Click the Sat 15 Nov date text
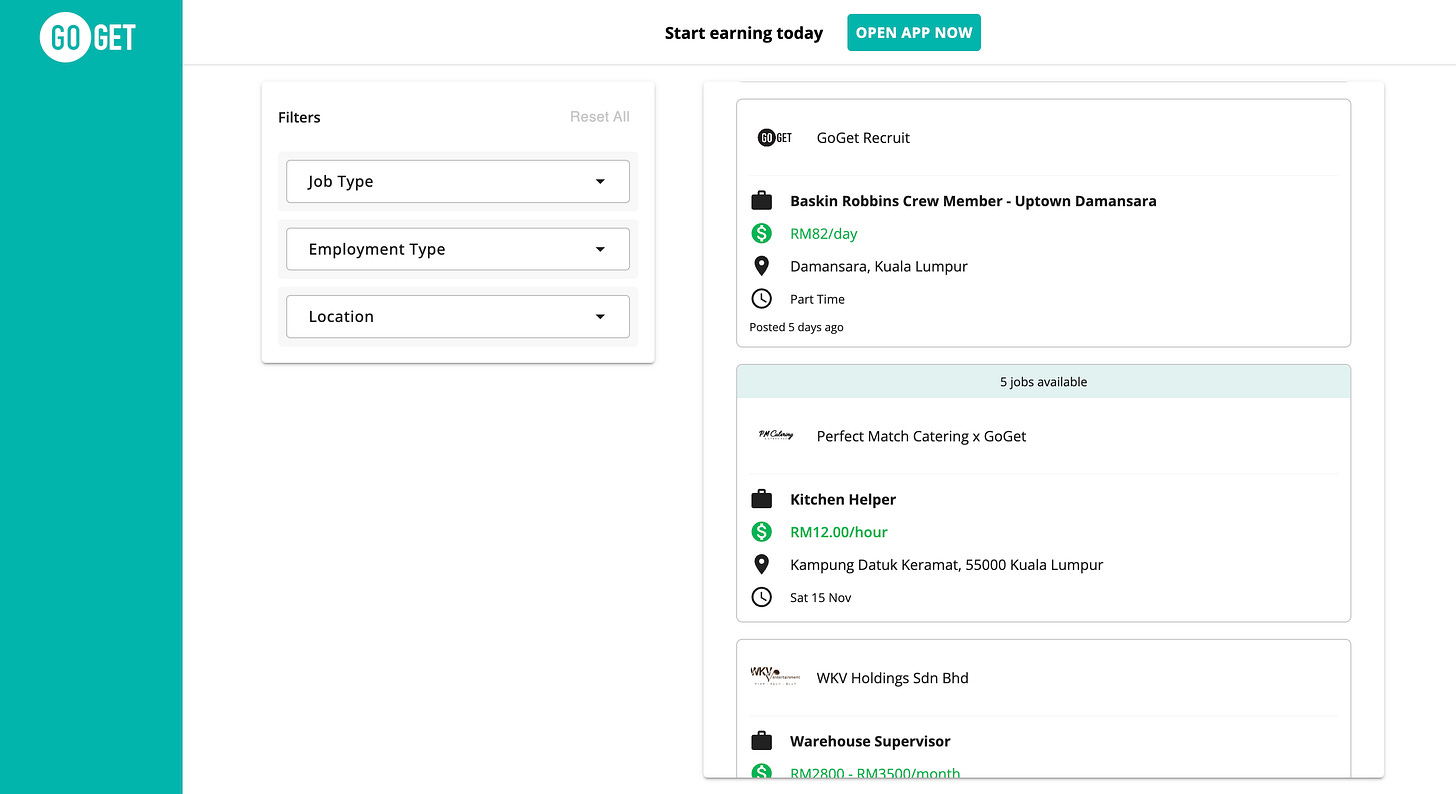Image resolution: width=1456 pixels, height=794 pixels. point(821,598)
